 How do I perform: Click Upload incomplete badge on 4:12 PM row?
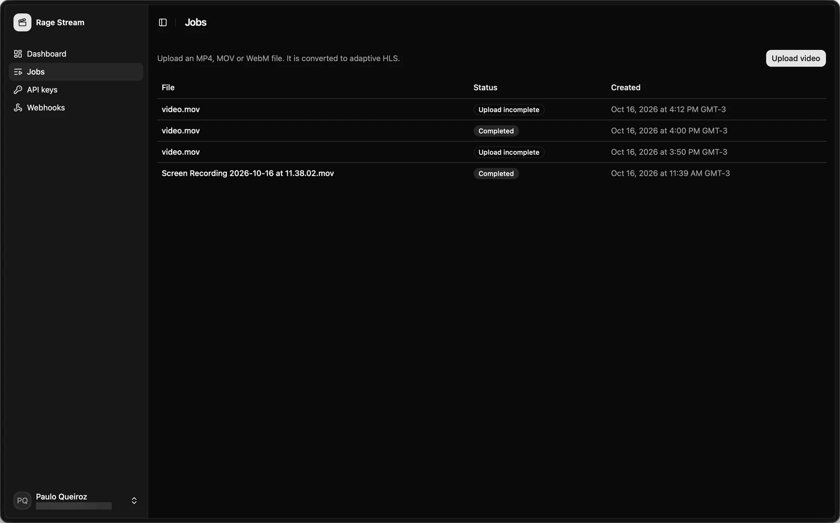(x=509, y=110)
